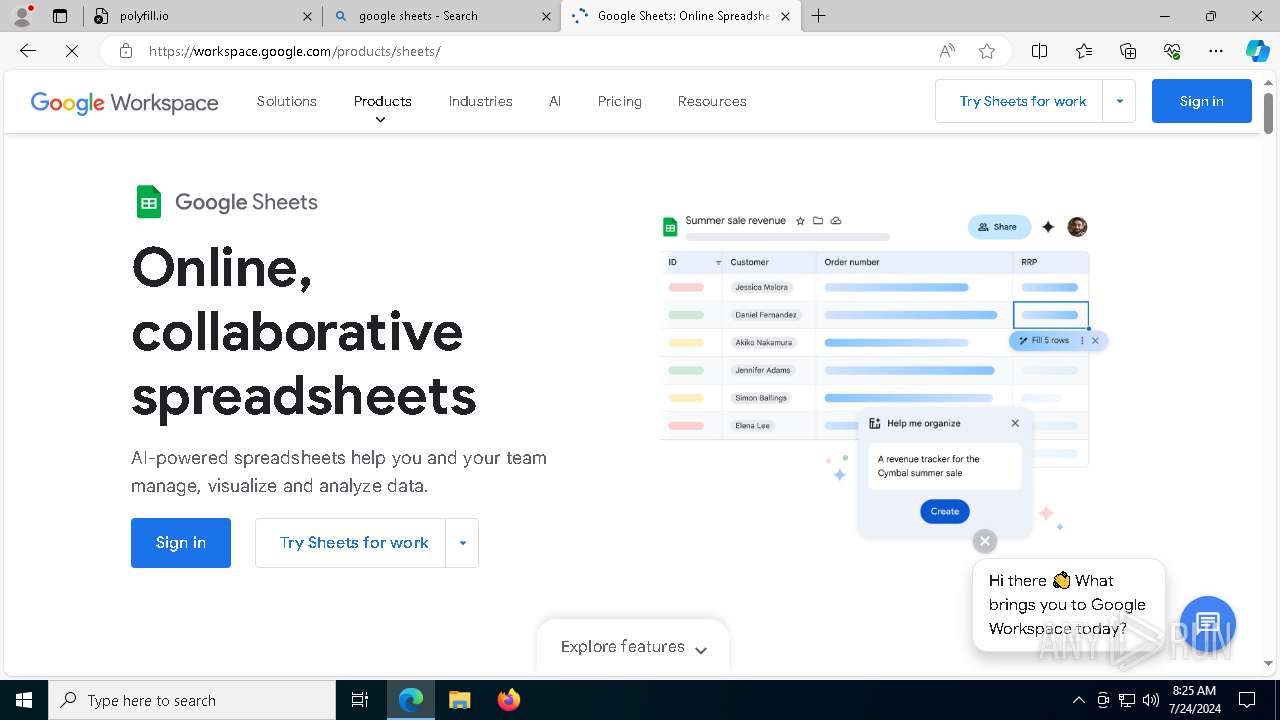Open File Explorer from the taskbar
This screenshot has height=720, width=1280.
[459, 700]
